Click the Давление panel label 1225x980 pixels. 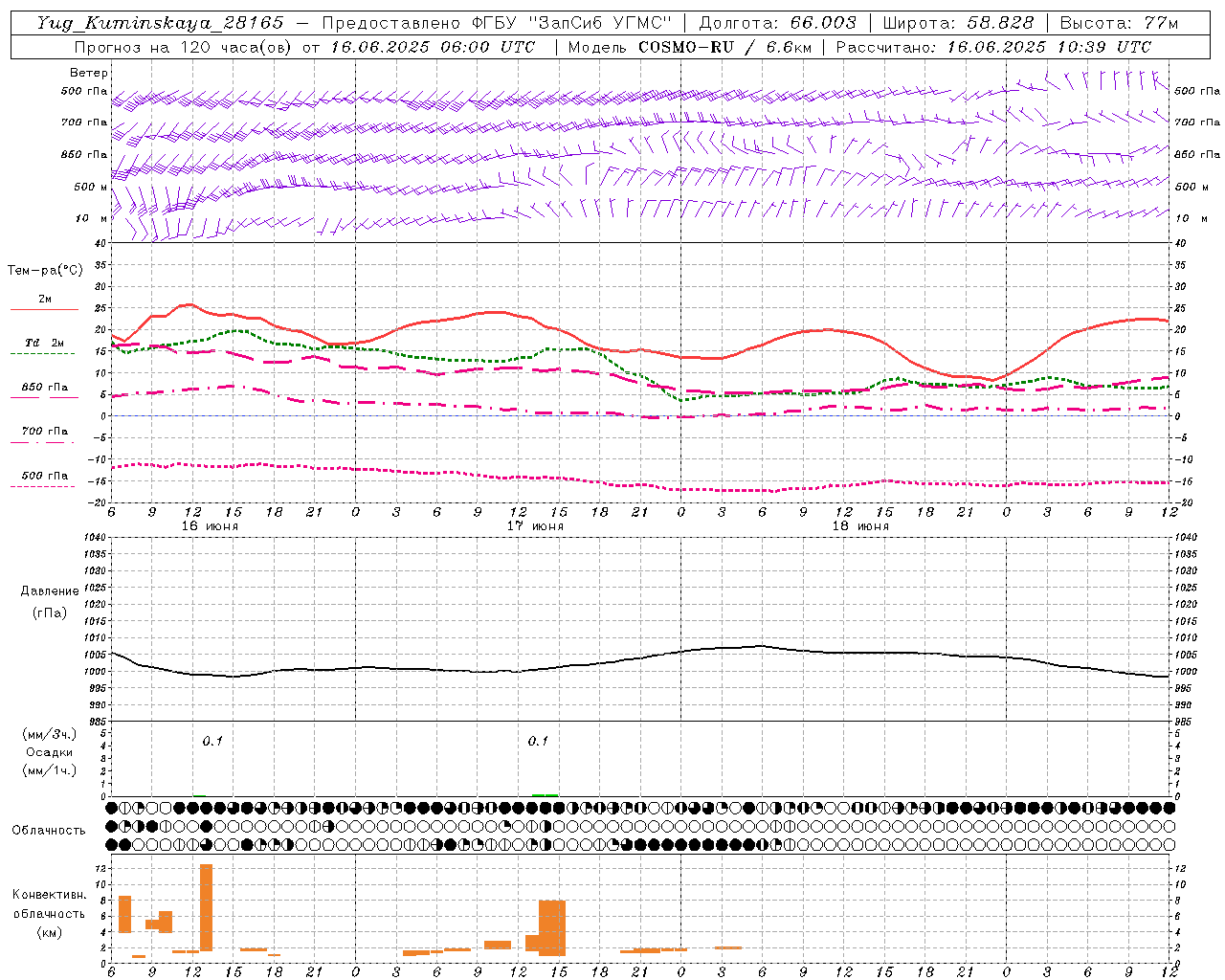pos(49,591)
